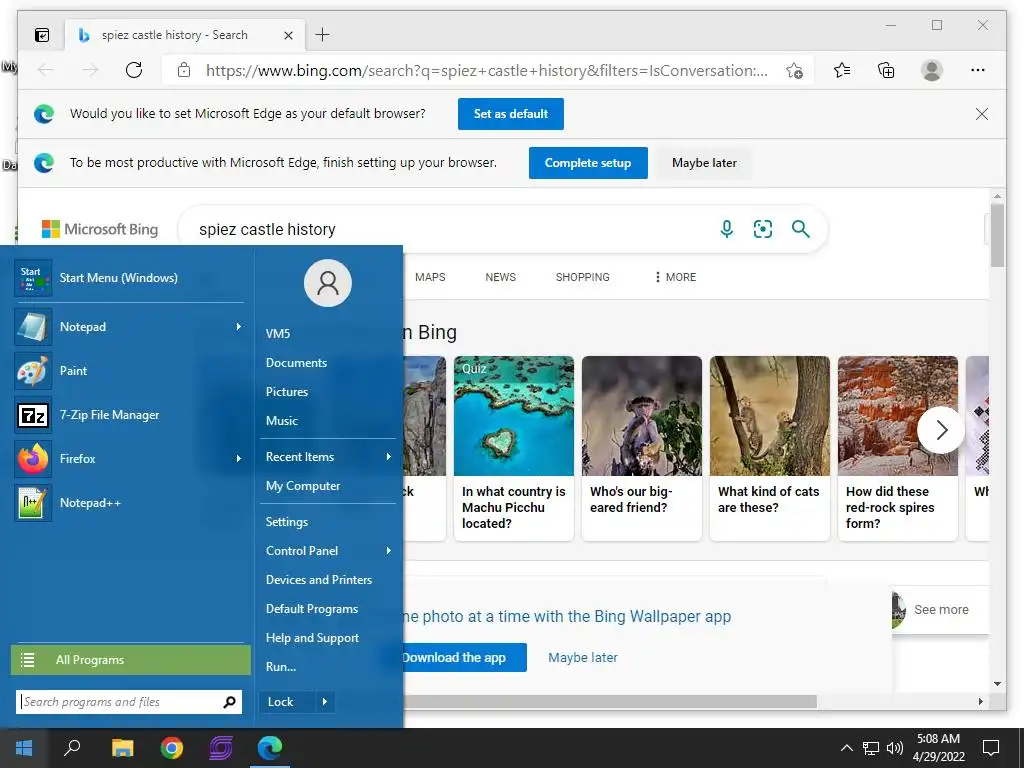Expand Notepad recent files arrow
The width and height of the screenshot is (1024, 768).
pos(238,327)
